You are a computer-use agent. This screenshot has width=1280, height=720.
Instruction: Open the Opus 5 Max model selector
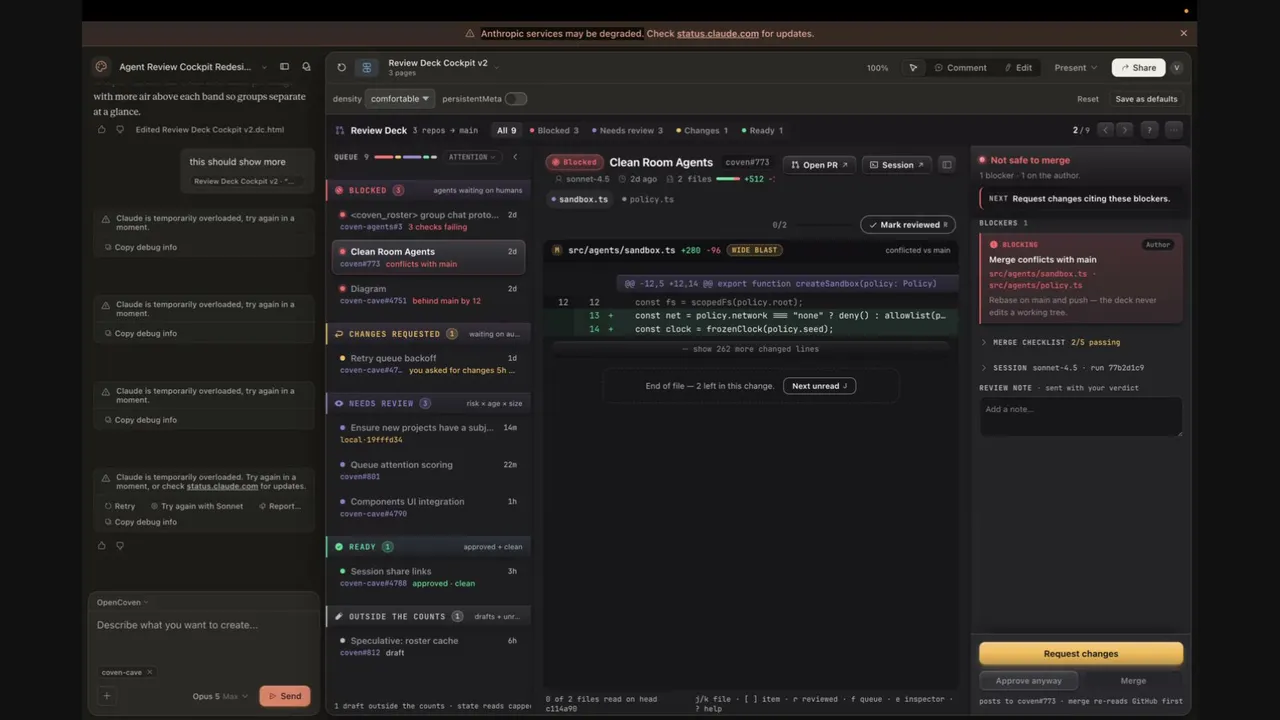click(220, 696)
